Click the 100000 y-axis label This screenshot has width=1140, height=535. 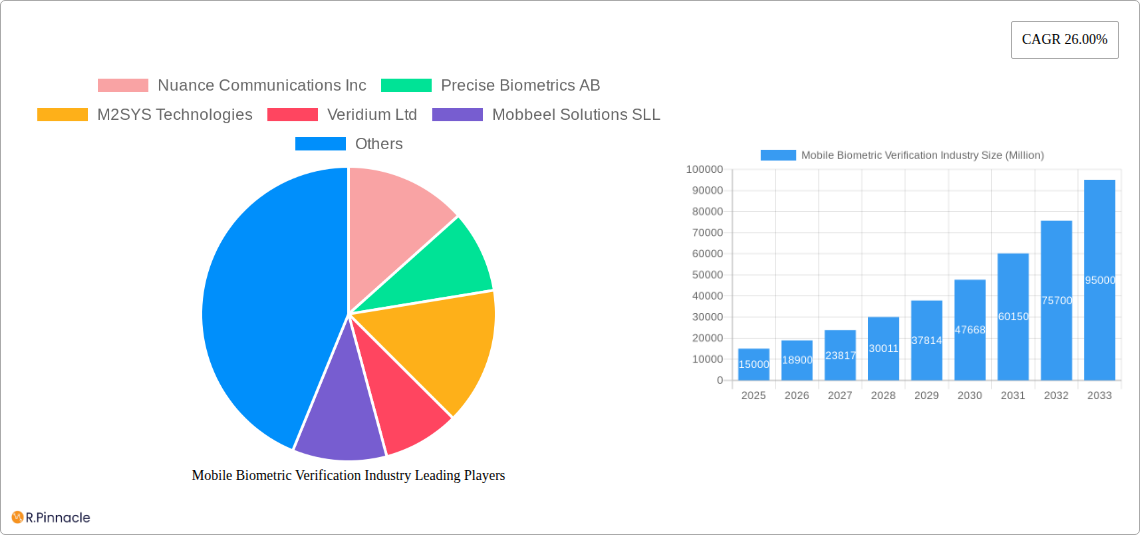tap(705, 169)
